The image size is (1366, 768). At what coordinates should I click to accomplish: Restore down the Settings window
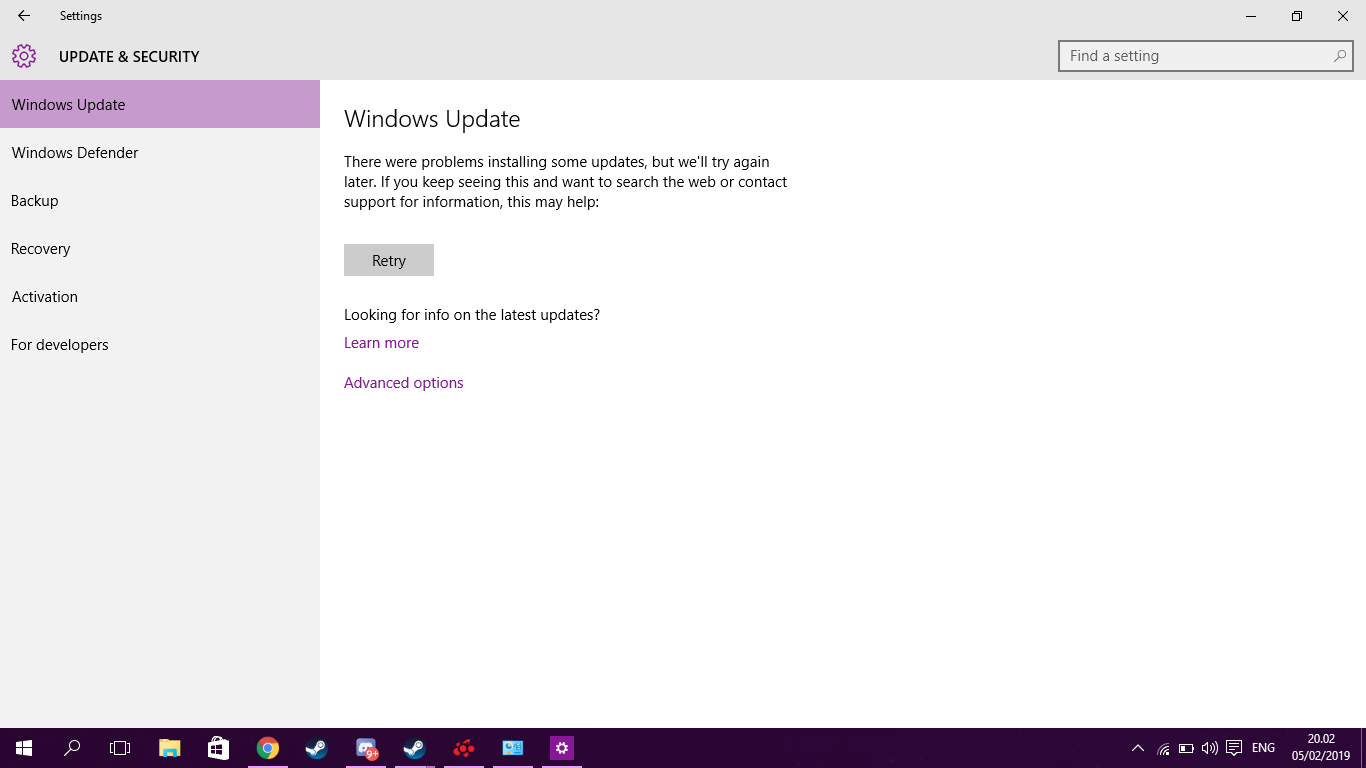(1297, 16)
